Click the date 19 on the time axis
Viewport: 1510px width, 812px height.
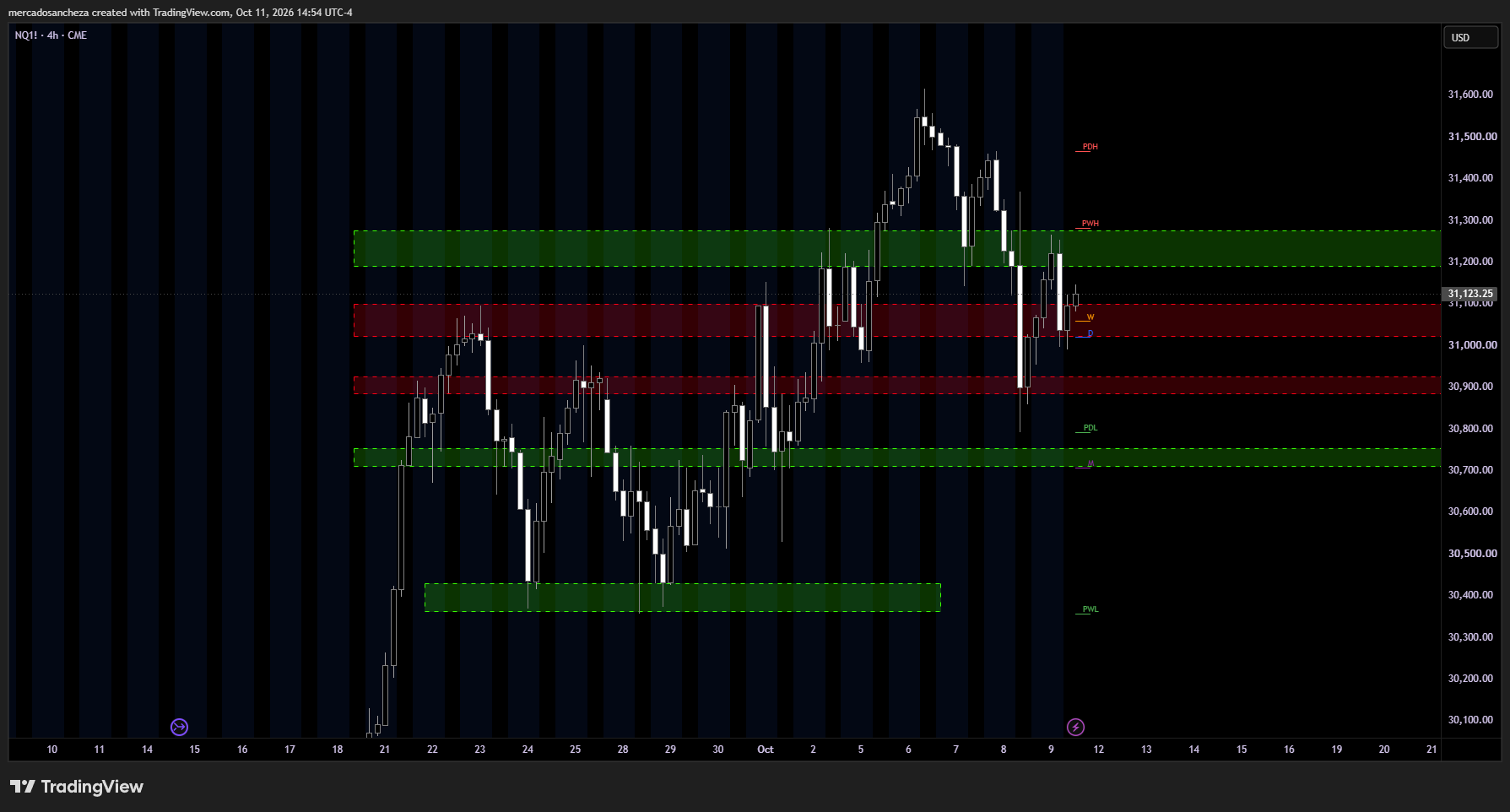click(1336, 750)
